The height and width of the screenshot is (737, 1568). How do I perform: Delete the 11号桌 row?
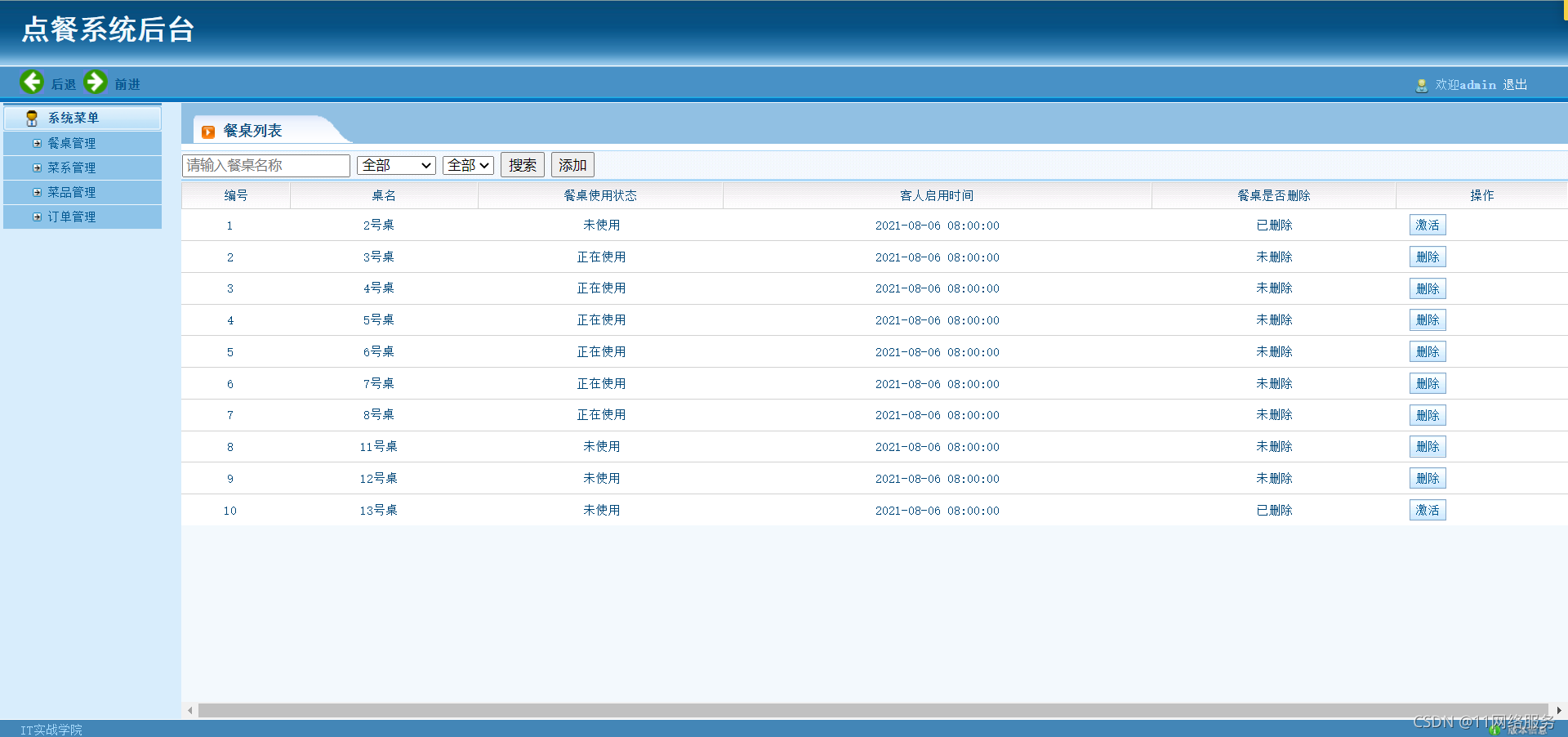coord(1428,446)
